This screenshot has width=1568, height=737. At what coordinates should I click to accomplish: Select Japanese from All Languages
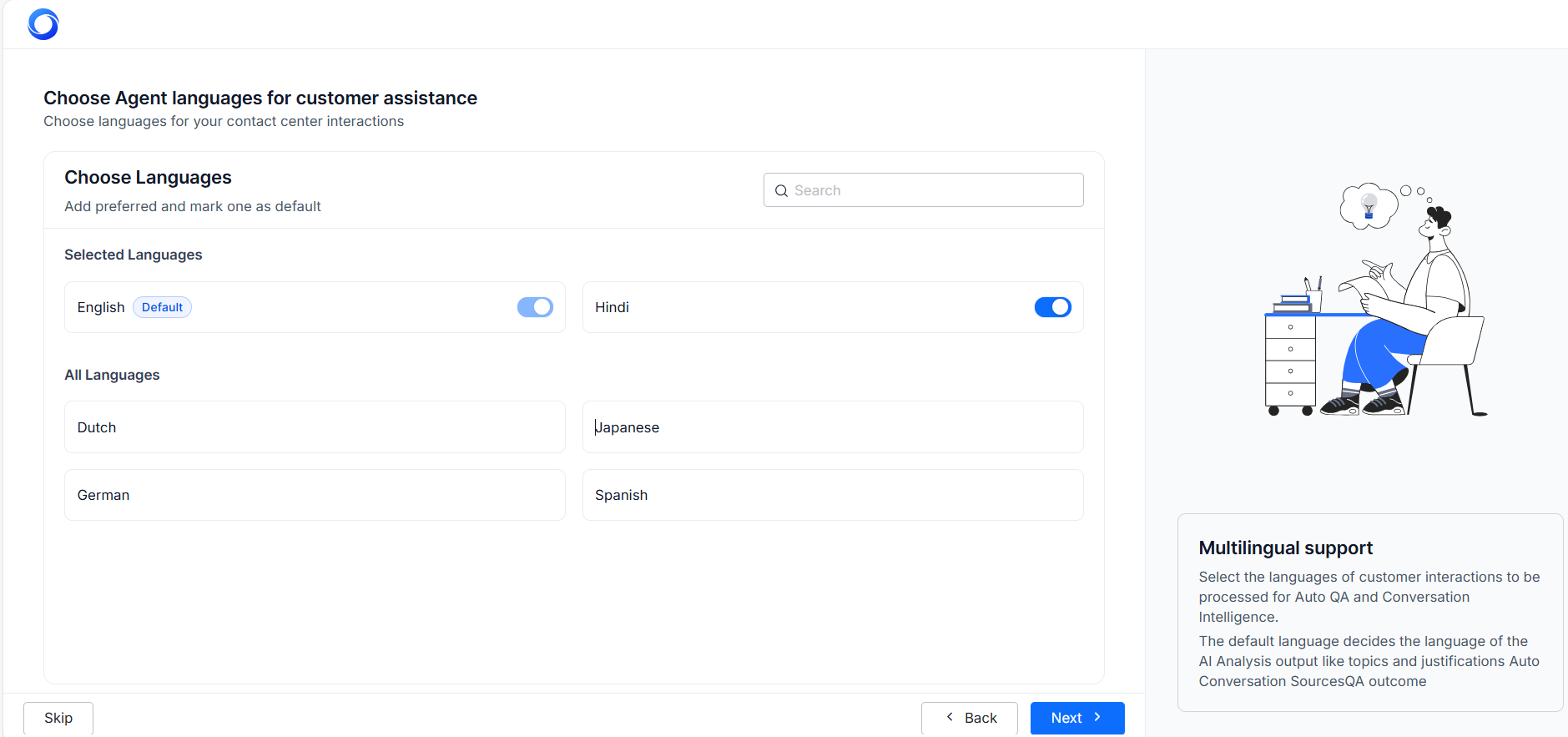click(832, 427)
